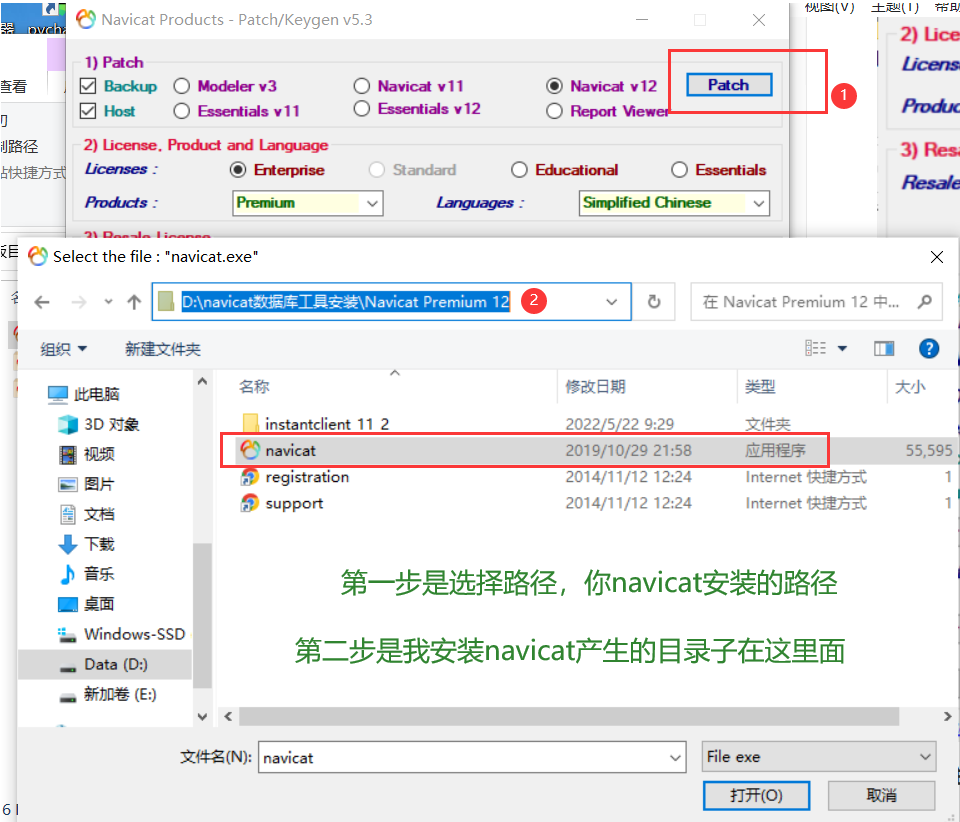Click 打开(O) button
The height and width of the screenshot is (822, 960).
[756, 795]
